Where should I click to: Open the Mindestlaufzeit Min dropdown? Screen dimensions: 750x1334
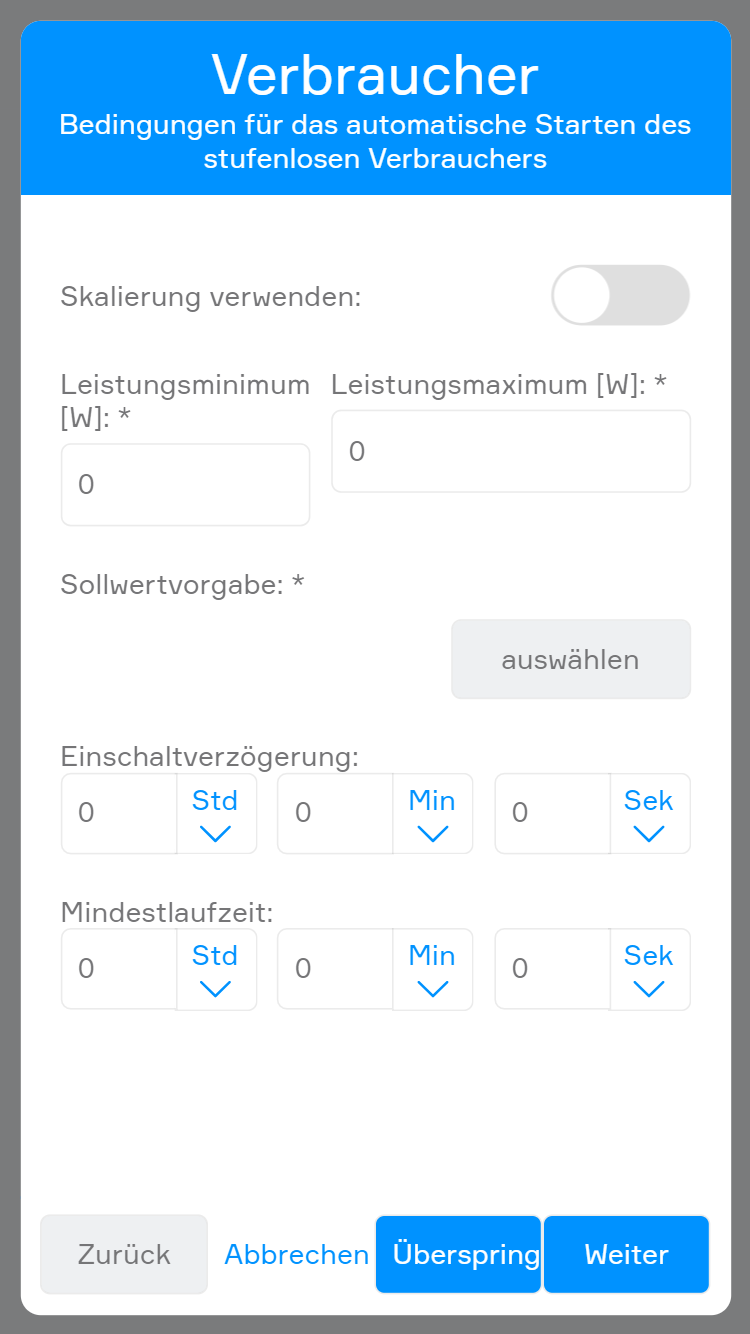(432, 970)
